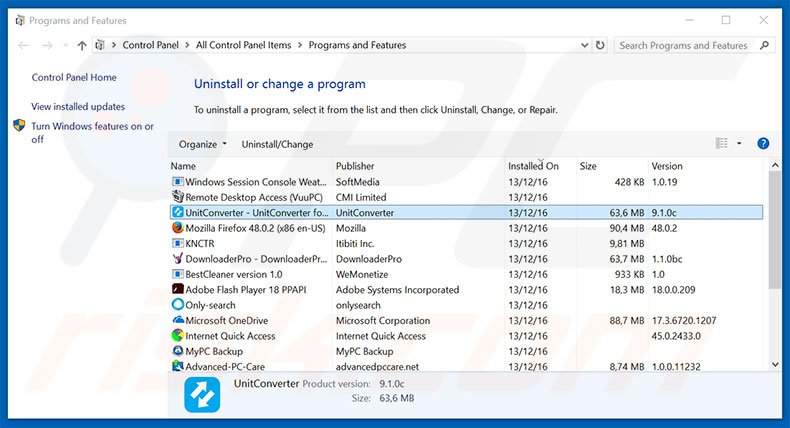Expand the view options dropdown arrow
The image size is (790, 428).
pos(739,144)
